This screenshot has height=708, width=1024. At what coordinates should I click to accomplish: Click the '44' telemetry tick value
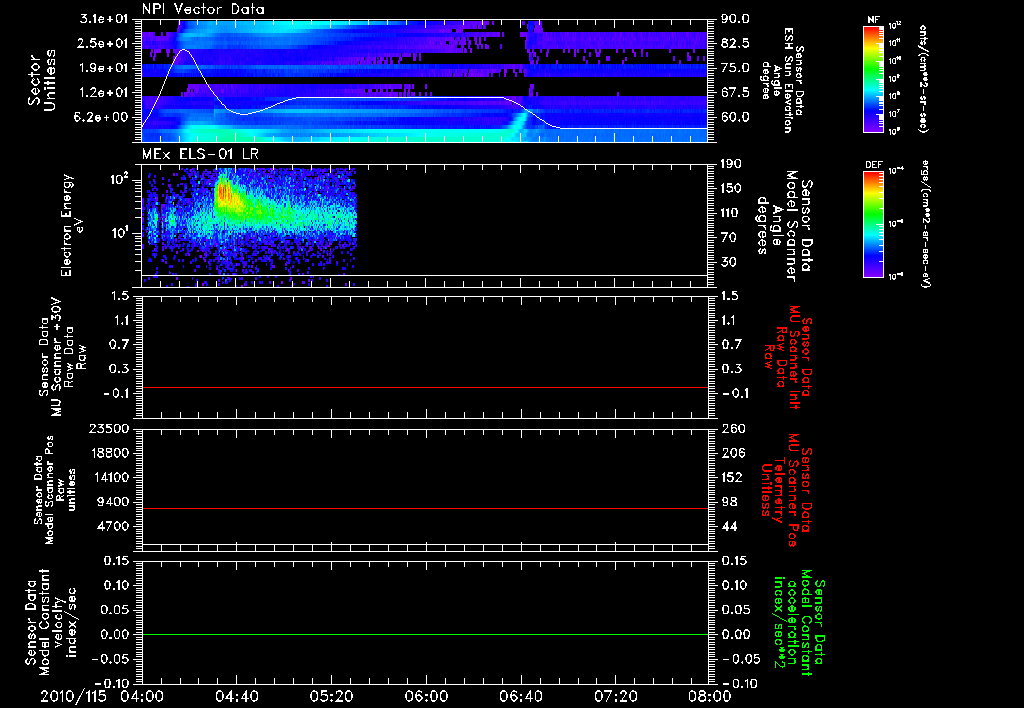click(729, 526)
